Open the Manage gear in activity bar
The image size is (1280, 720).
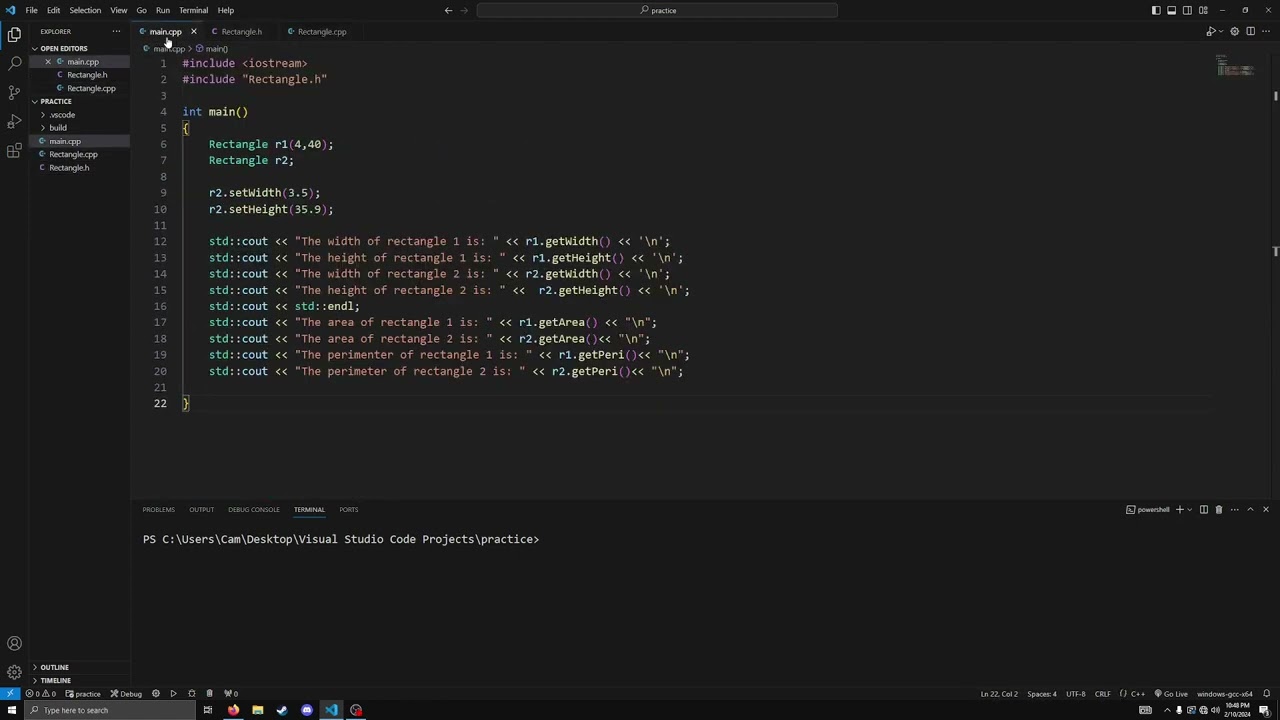coord(14,672)
